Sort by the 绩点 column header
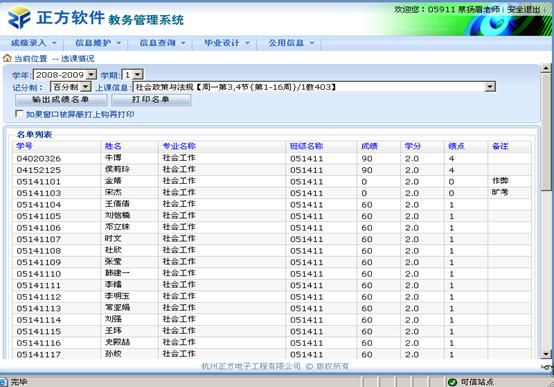Image resolution: width=554 pixels, height=387 pixels. point(456,146)
